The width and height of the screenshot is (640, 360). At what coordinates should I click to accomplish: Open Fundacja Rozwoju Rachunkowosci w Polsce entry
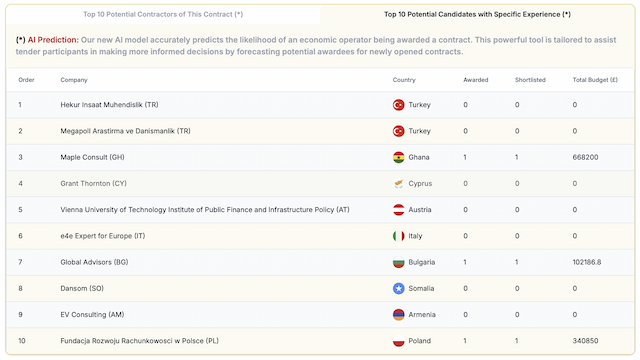[x=140, y=341]
